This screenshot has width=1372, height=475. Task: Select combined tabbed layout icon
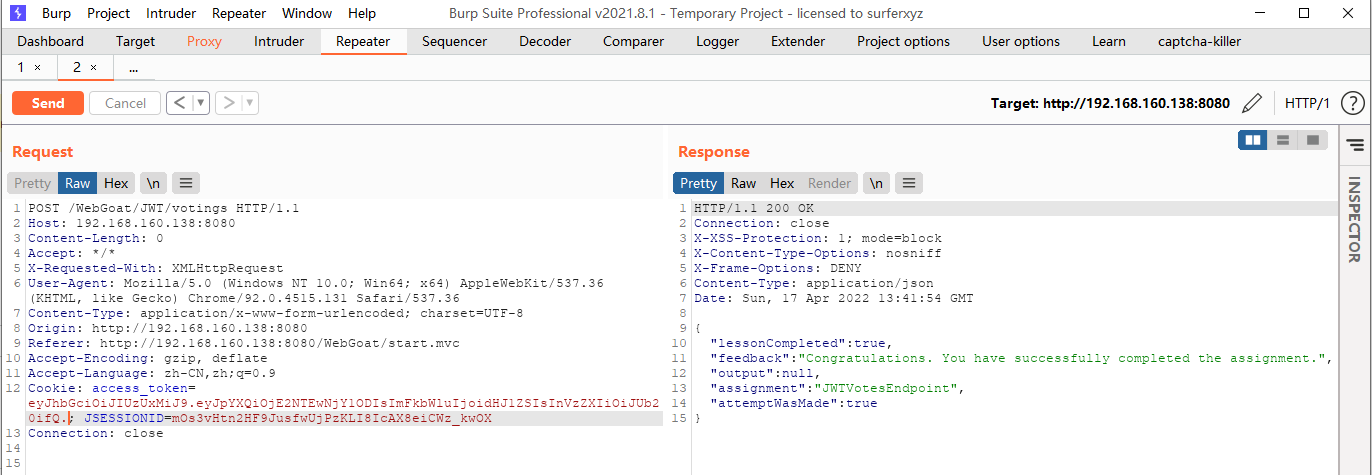[1312, 140]
